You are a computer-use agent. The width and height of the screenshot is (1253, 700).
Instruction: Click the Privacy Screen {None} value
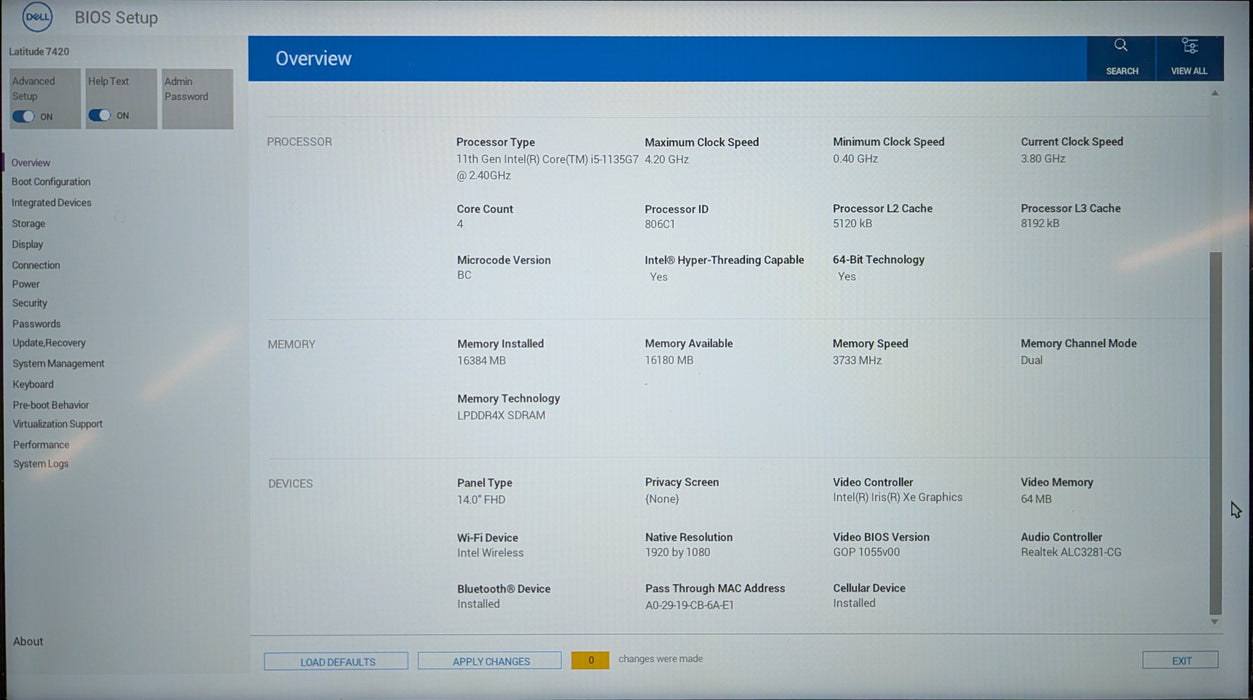[662, 499]
